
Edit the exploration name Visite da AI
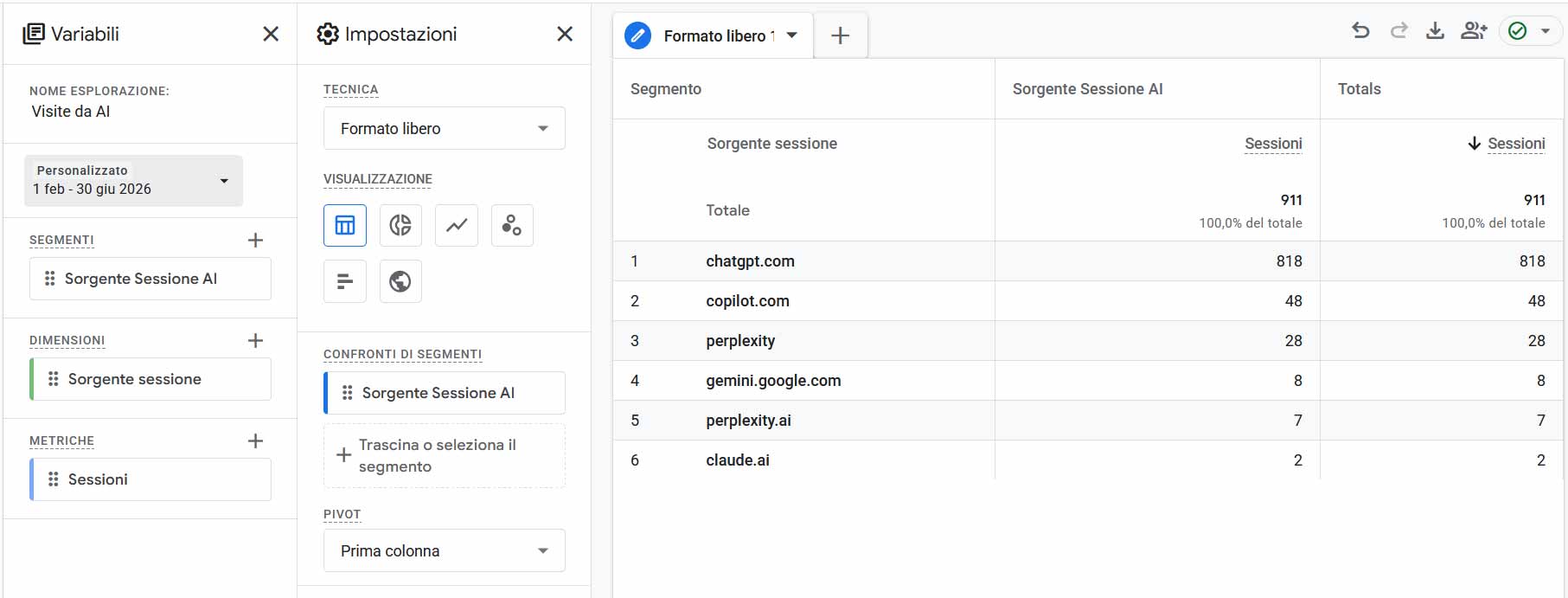[x=71, y=112]
